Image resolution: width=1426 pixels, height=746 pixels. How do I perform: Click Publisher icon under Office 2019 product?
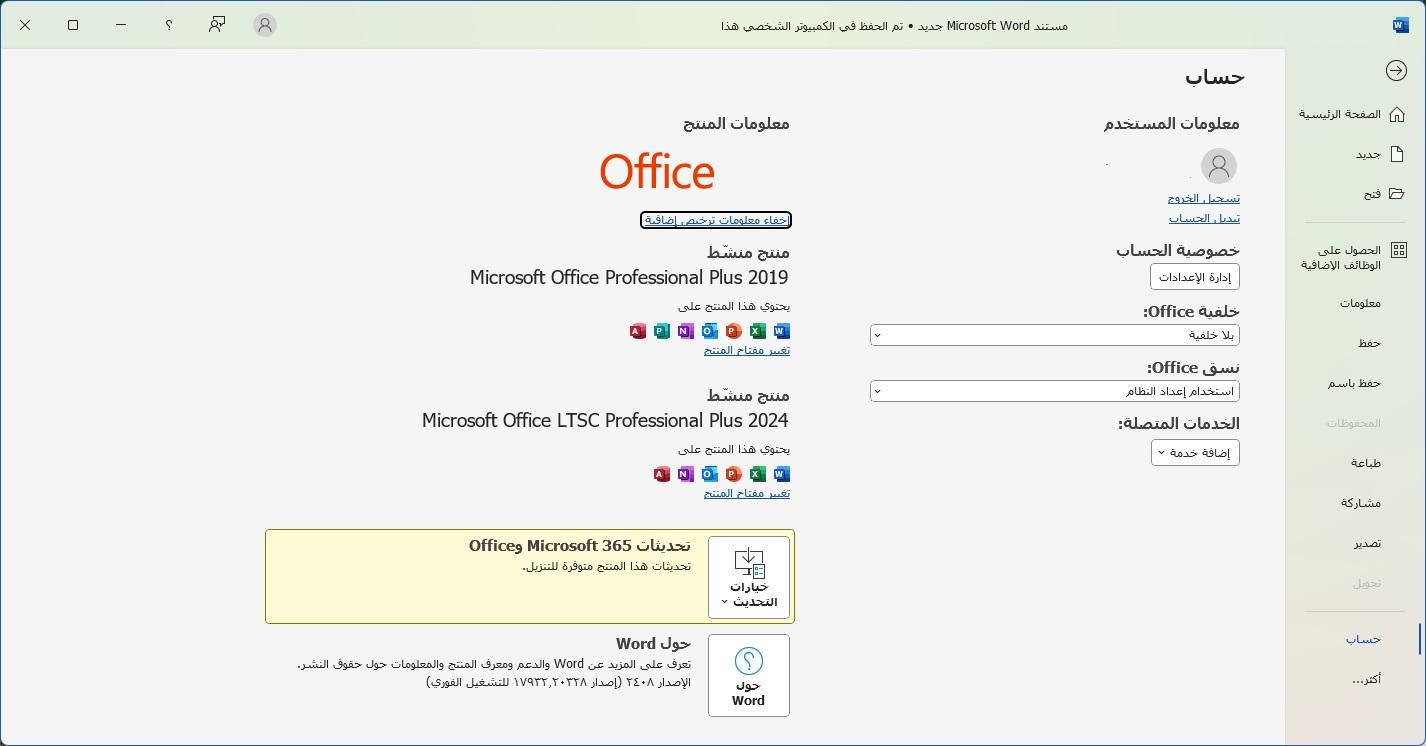click(661, 331)
